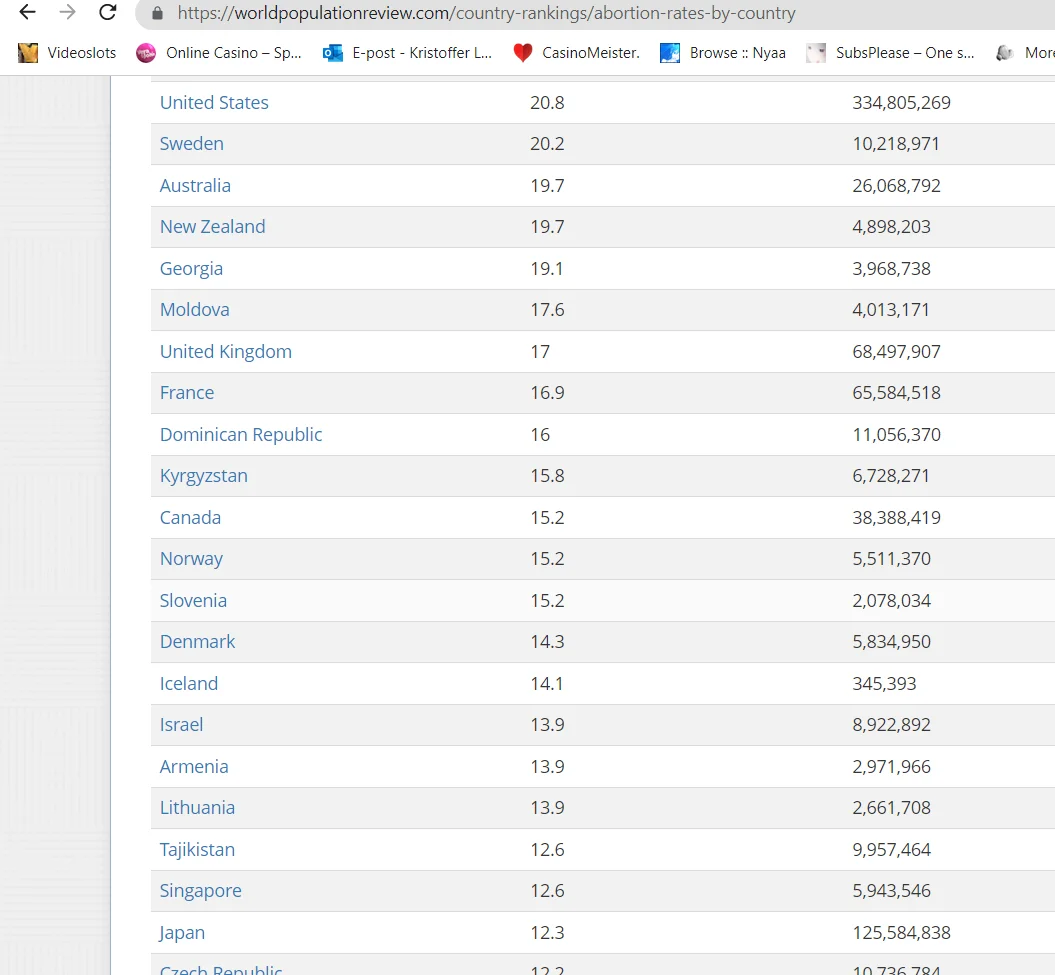Open the Sweden country link
The image size is (1055, 975).
tap(192, 144)
